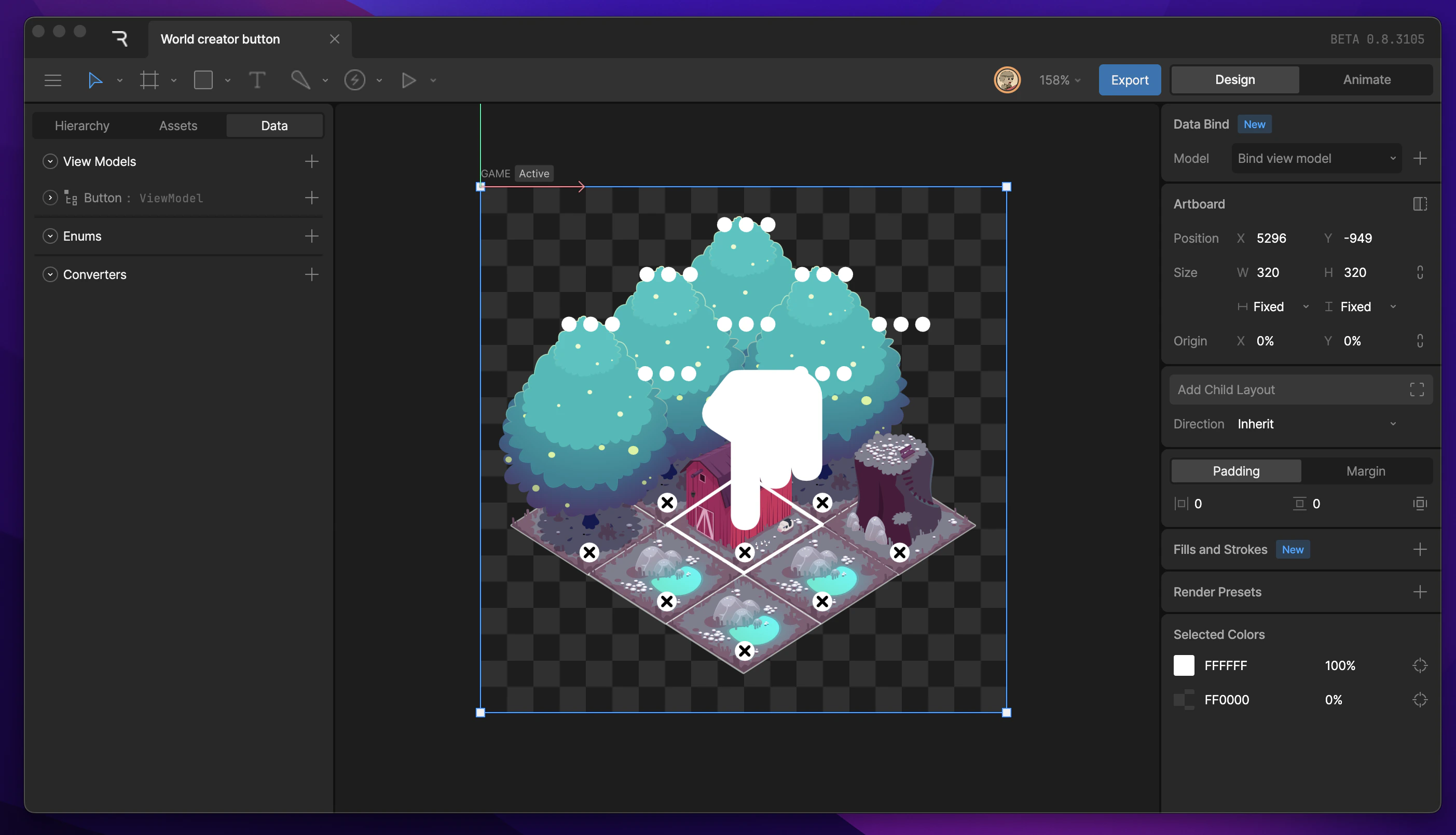This screenshot has height=835, width=1456.
Task: Select the Text tool
Action: [257, 80]
